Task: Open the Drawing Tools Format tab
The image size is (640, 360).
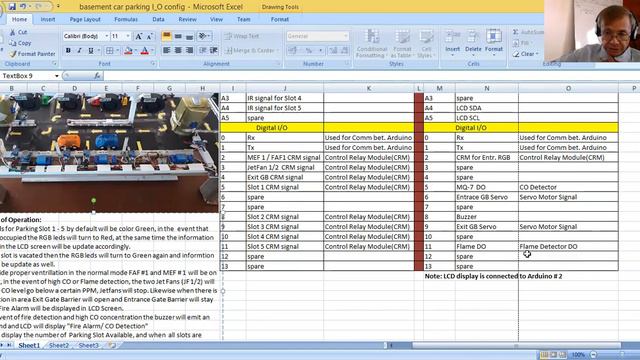Action: click(x=280, y=19)
